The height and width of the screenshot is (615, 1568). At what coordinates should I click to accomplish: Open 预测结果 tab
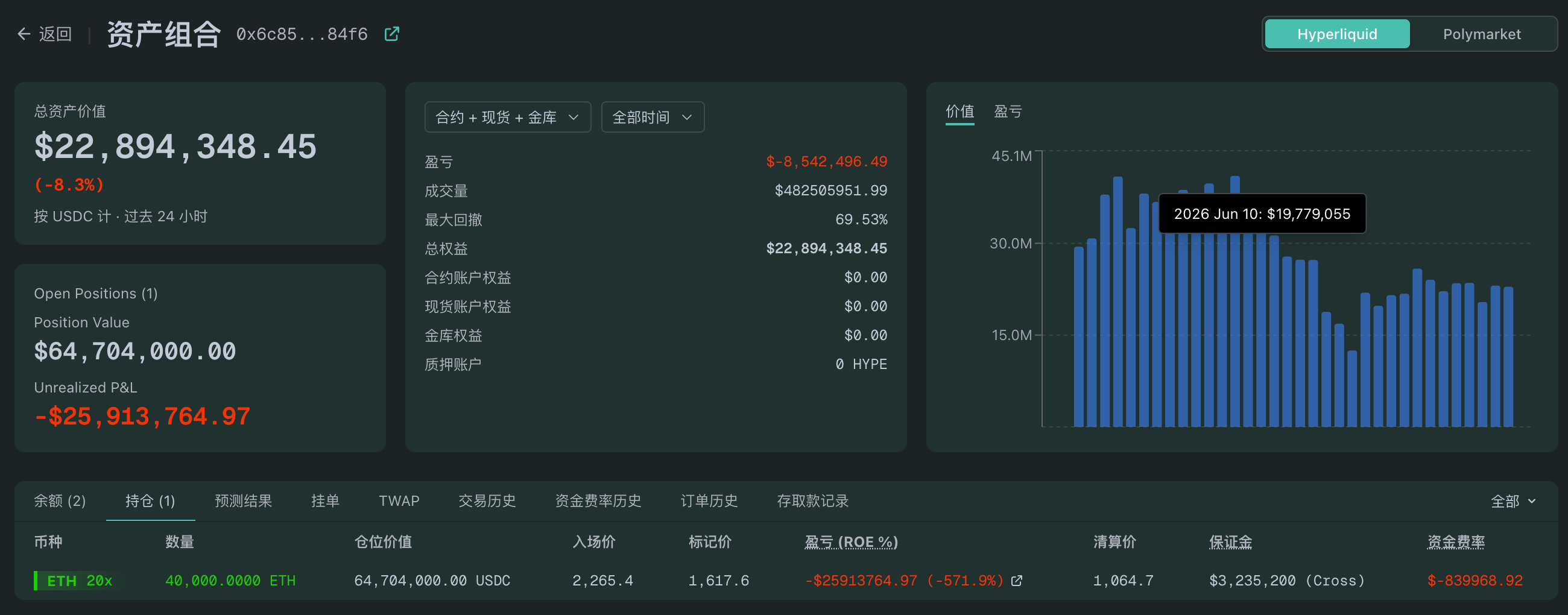pyautogui.click(x=244, y=501)
